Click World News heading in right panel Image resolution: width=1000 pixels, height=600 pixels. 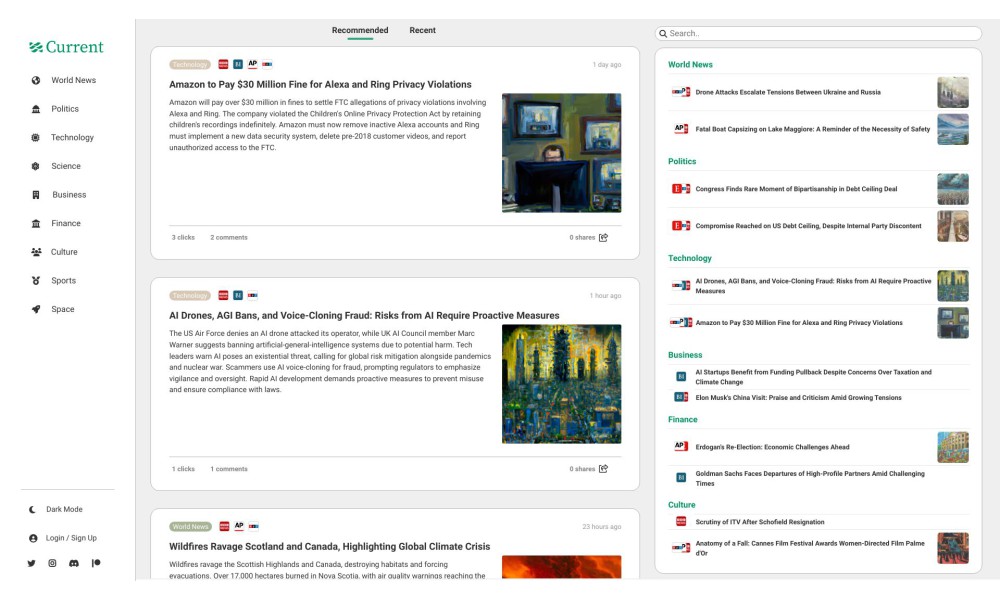690,65
